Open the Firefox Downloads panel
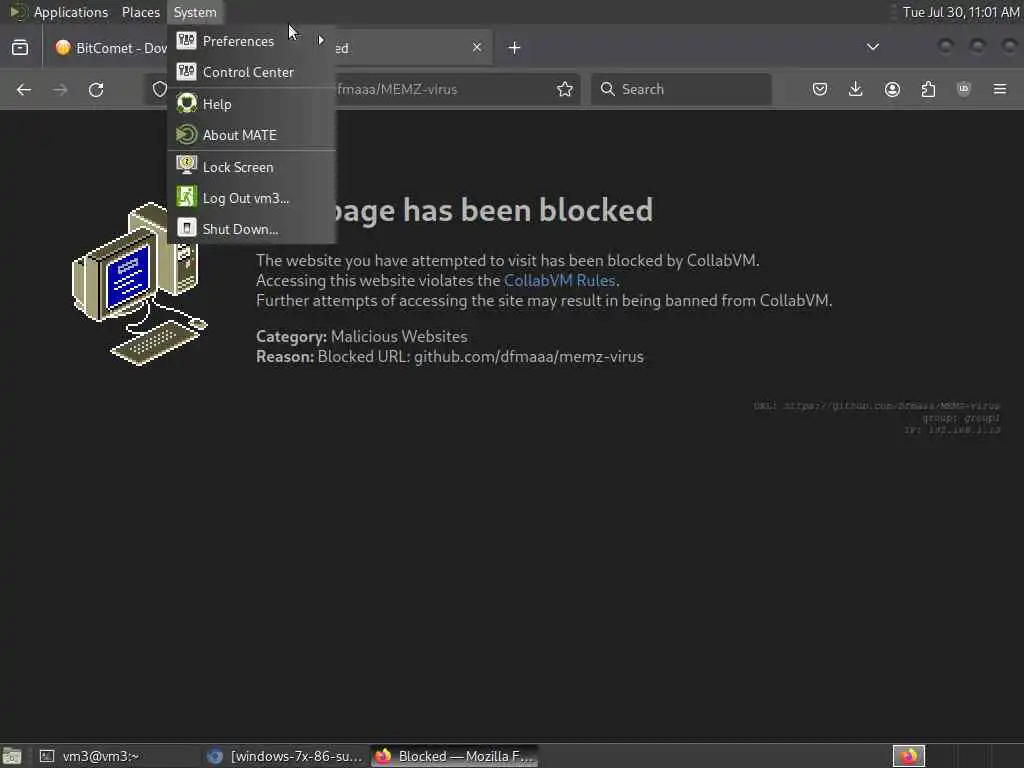This screenshot has width=1024, height=768. tap(856, 89)
